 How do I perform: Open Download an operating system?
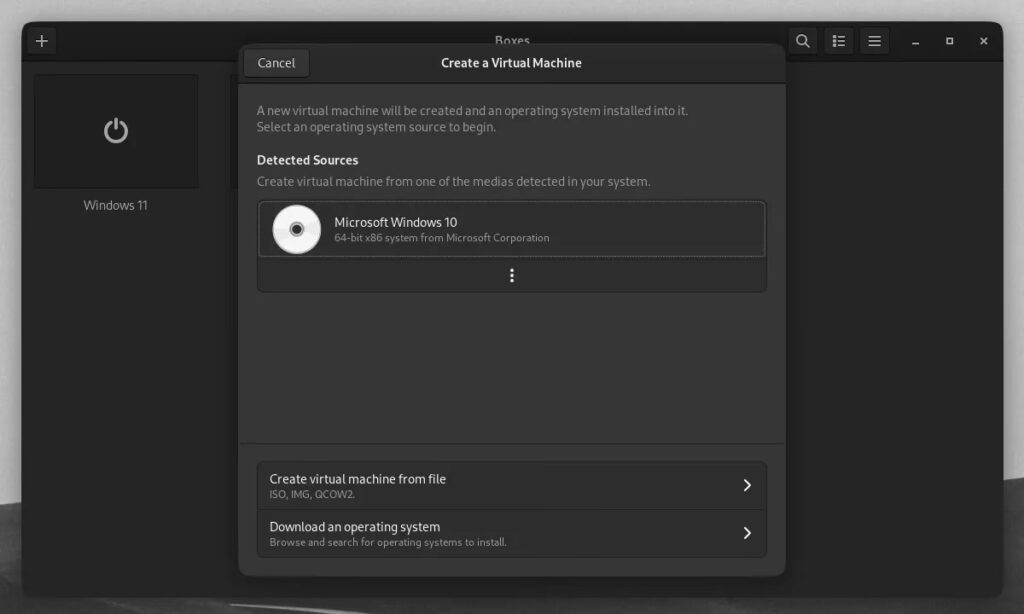coord(512,533)
